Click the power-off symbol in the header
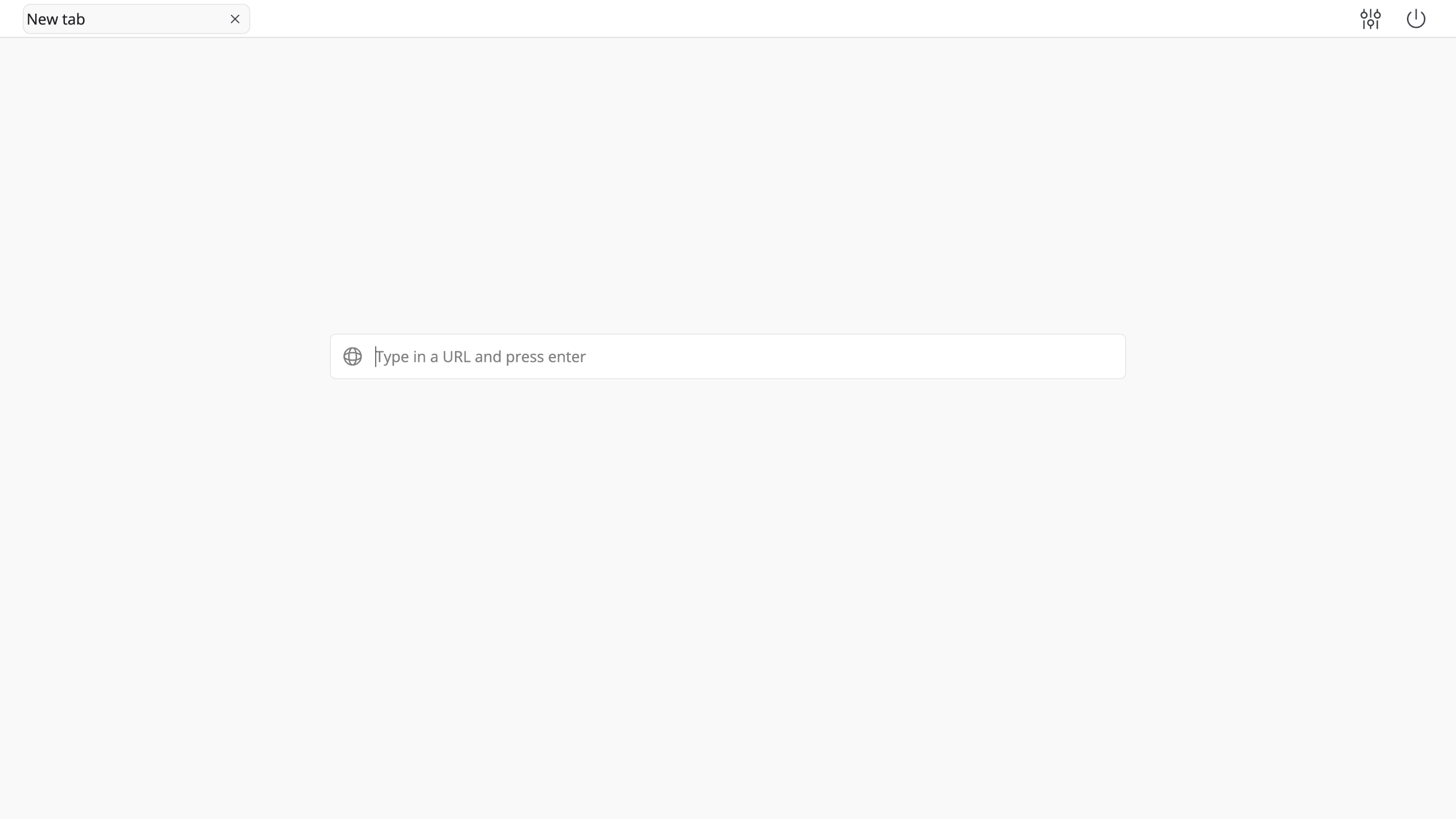Screen dimensions: 1456x819 point(1416,19)
